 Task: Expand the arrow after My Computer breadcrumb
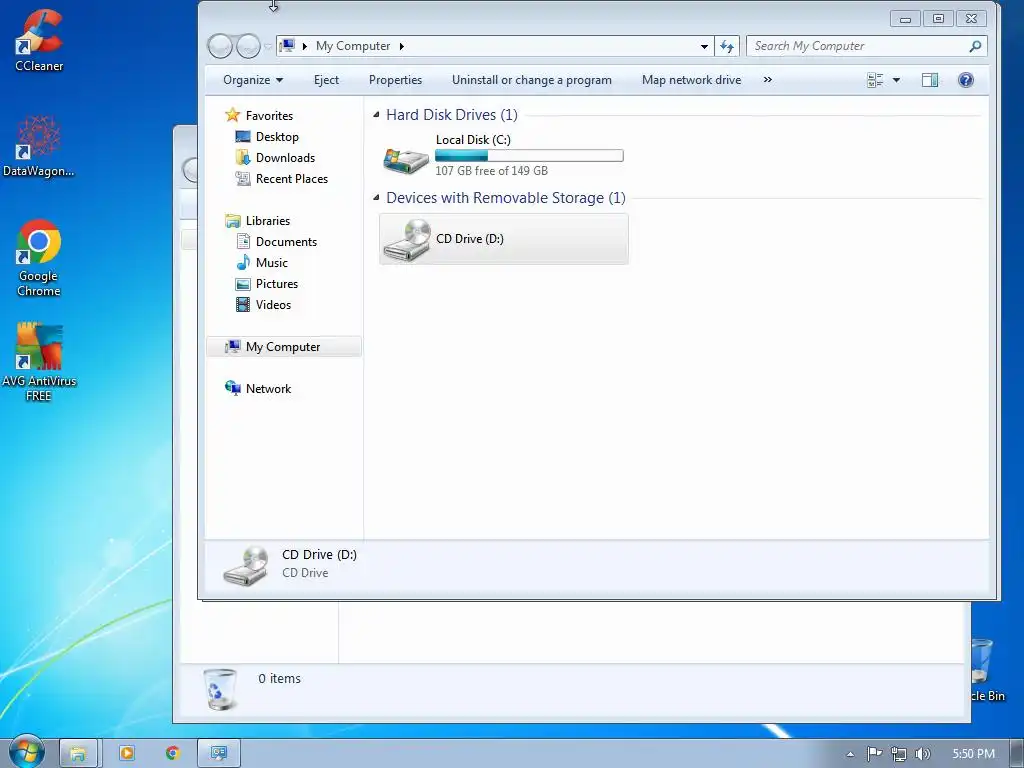402,46
